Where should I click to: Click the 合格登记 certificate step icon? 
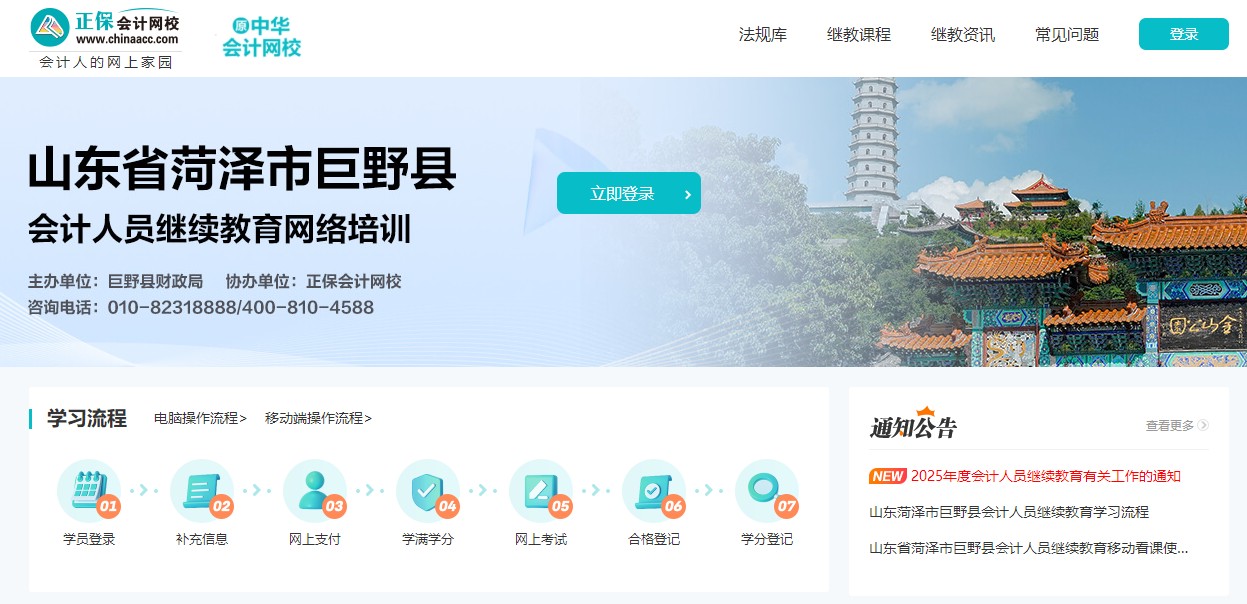click(x=654, y=491)
